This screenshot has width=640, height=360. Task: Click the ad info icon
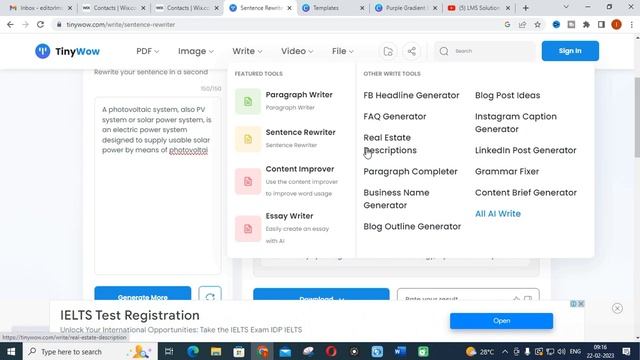tap(573, 304)
